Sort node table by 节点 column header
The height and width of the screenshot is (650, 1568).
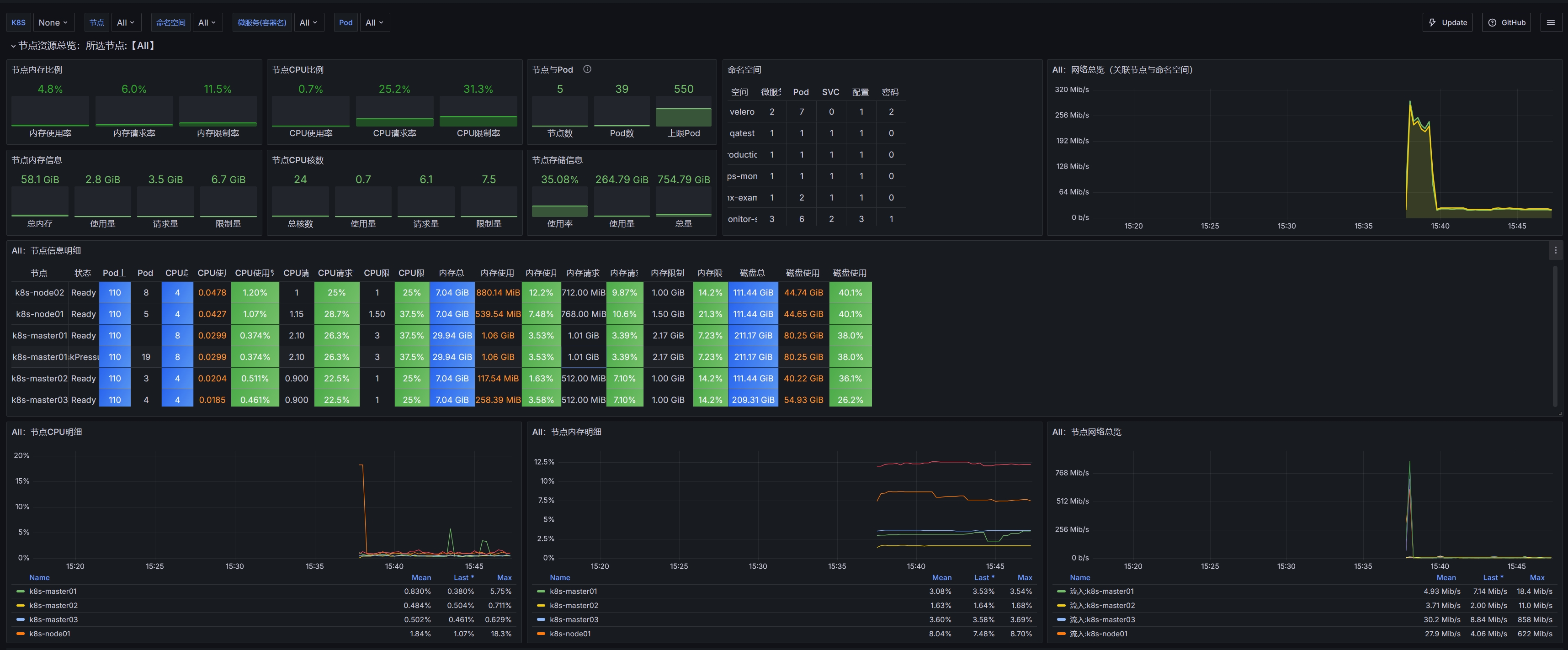(x=39, y=273)
